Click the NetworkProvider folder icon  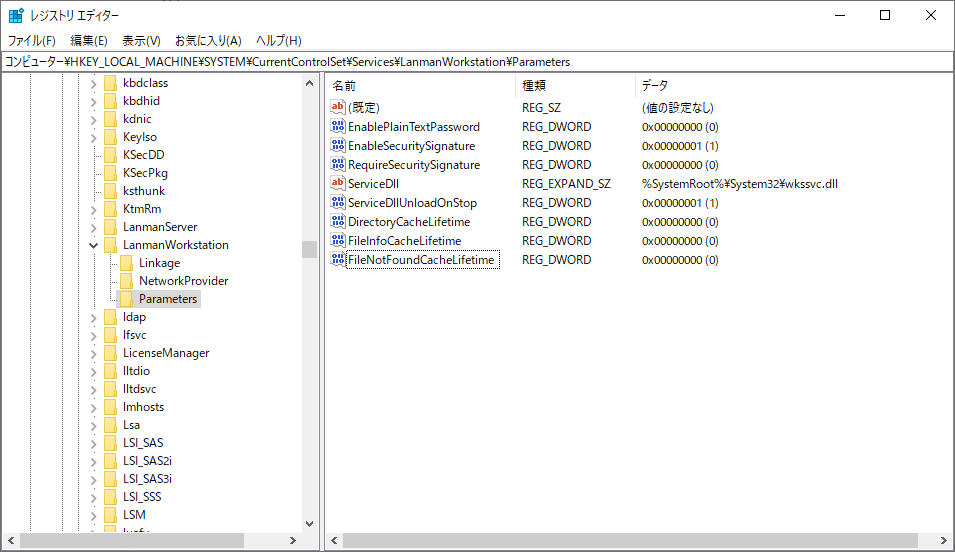(126, 281)
